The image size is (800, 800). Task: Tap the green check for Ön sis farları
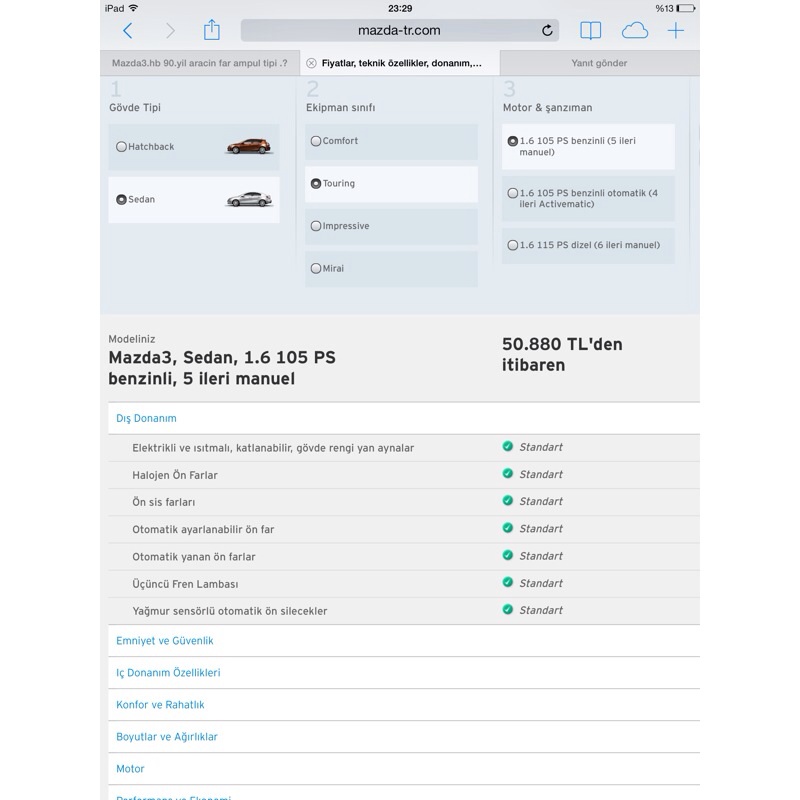pyautogui.click(x=507, y=501)
